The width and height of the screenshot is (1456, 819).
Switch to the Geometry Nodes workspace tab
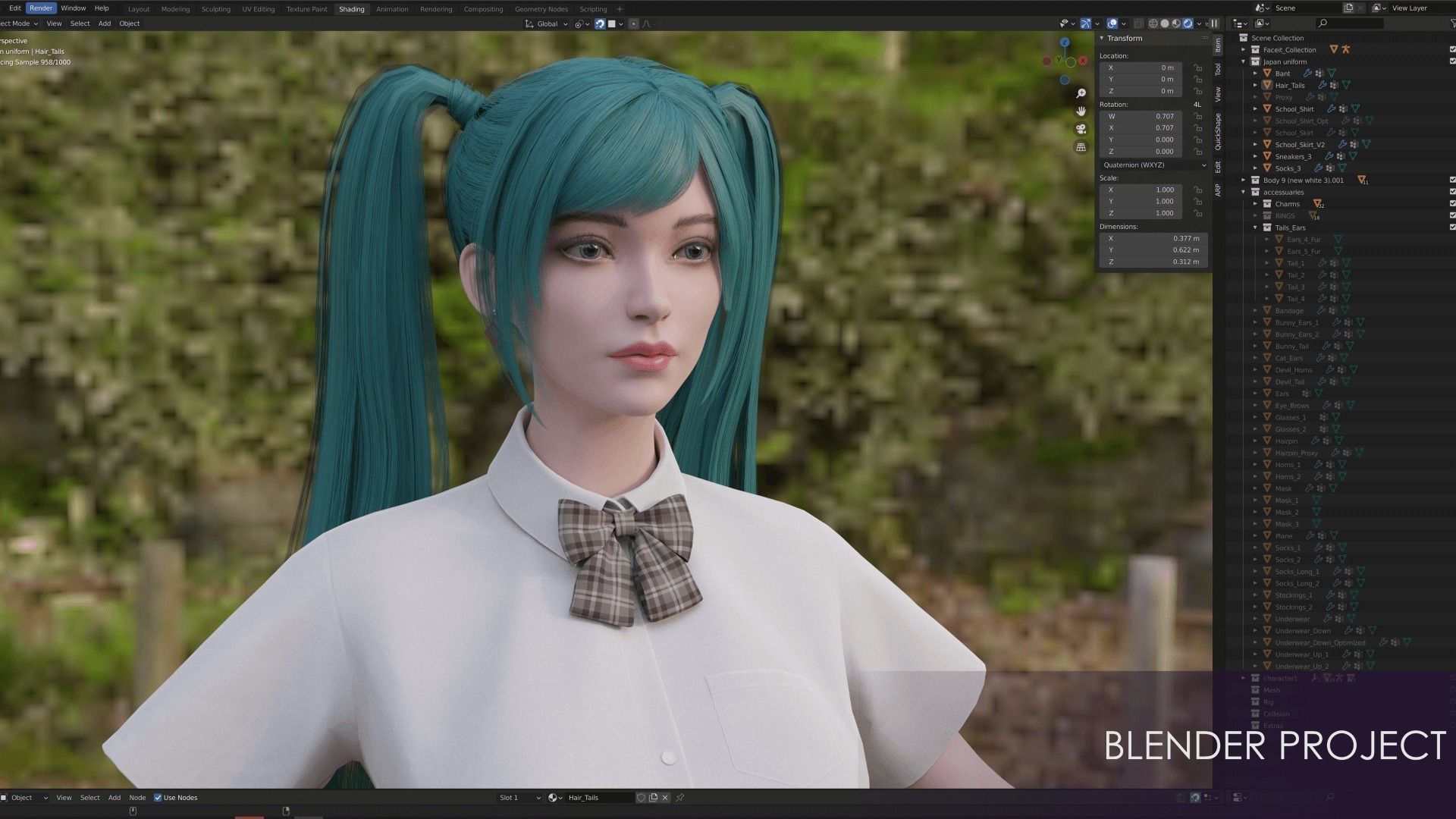tap(541, 9)
